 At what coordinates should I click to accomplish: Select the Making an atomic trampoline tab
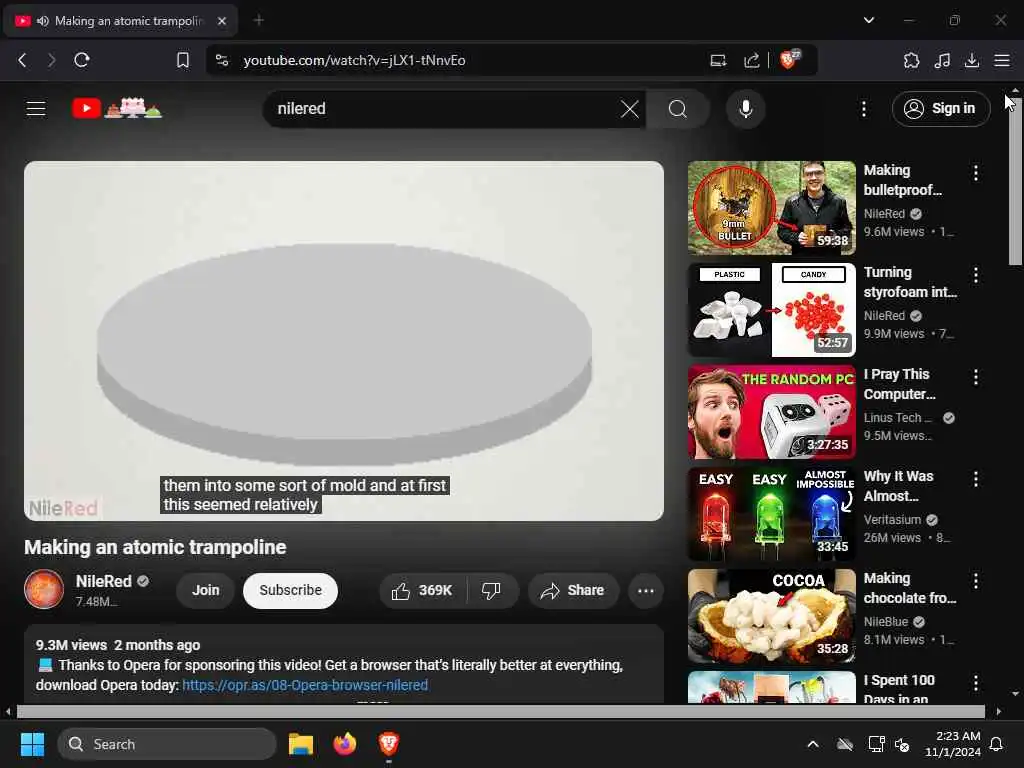click(121, 21)
